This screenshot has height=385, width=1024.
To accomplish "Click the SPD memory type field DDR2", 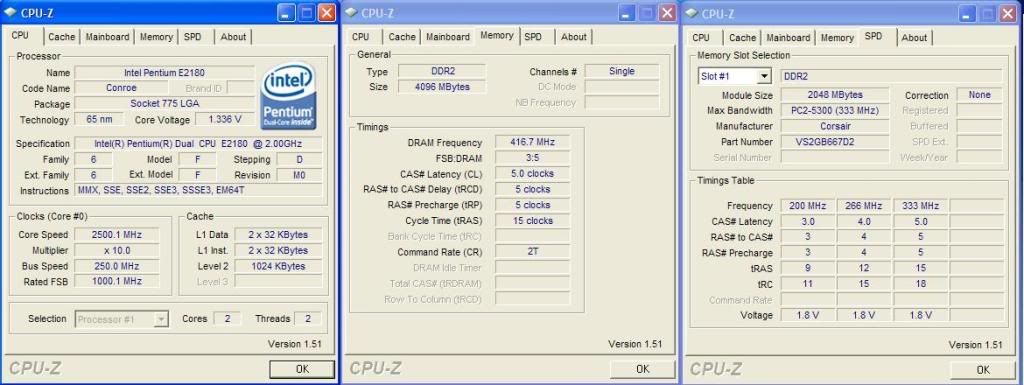I will (891, 76).
